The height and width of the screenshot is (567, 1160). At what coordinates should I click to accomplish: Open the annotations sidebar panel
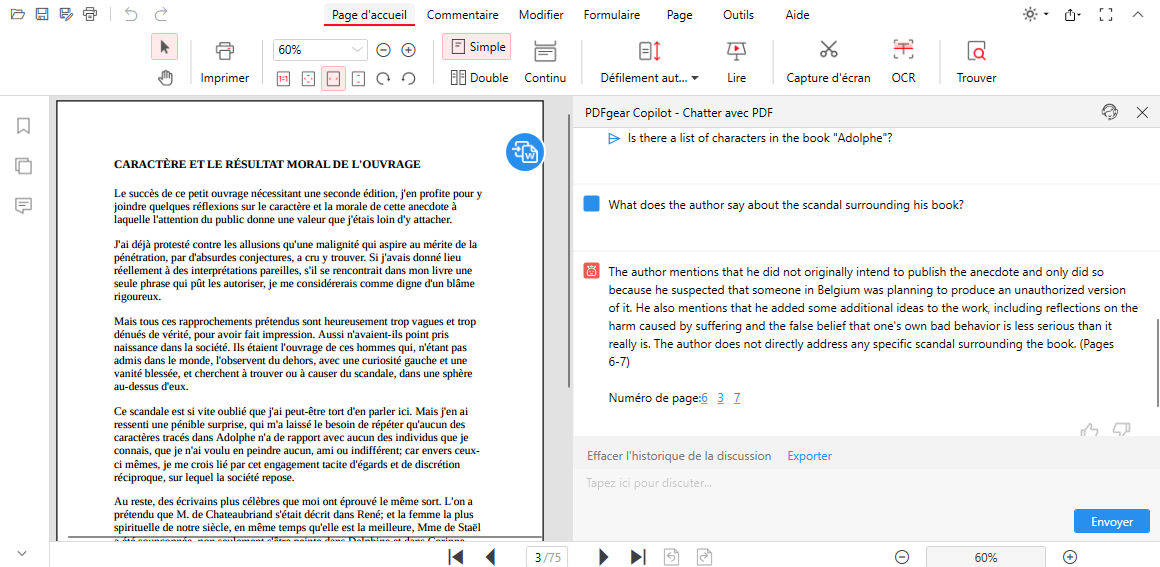[23, 205]
